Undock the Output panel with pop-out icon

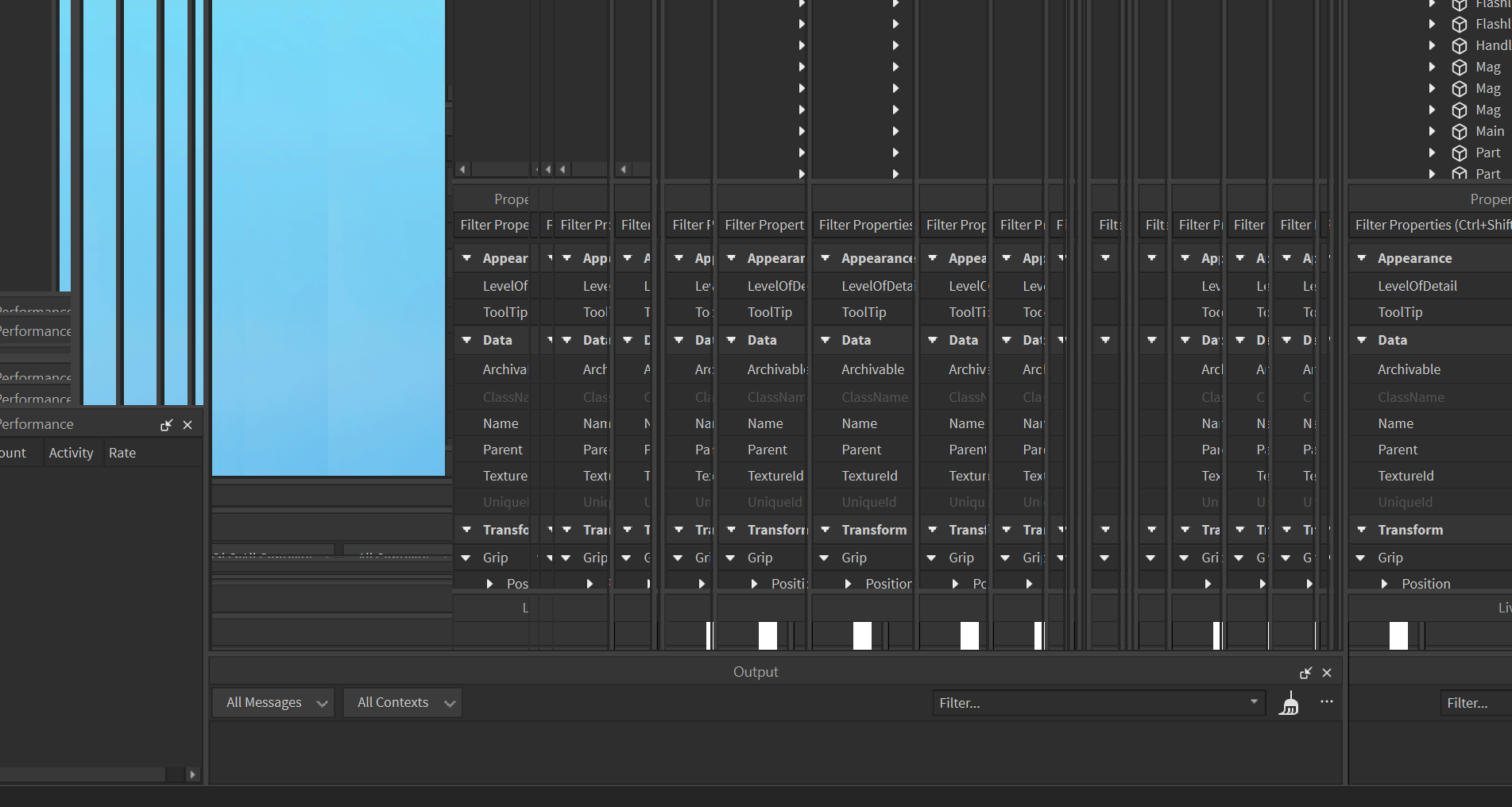[x=1305, y=673]
